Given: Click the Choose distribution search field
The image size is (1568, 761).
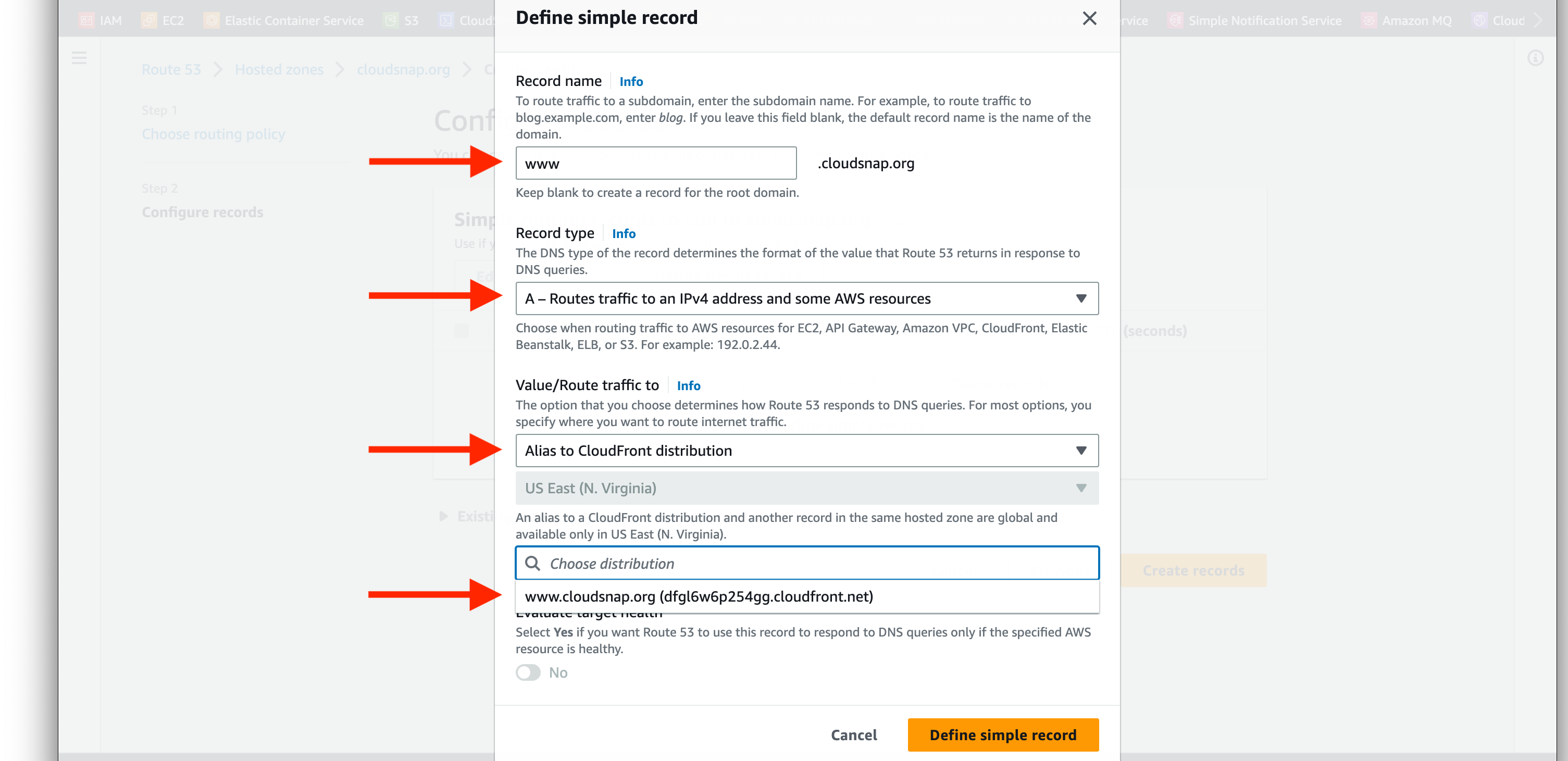Looking at the screenshot, I should pos(806,563).
